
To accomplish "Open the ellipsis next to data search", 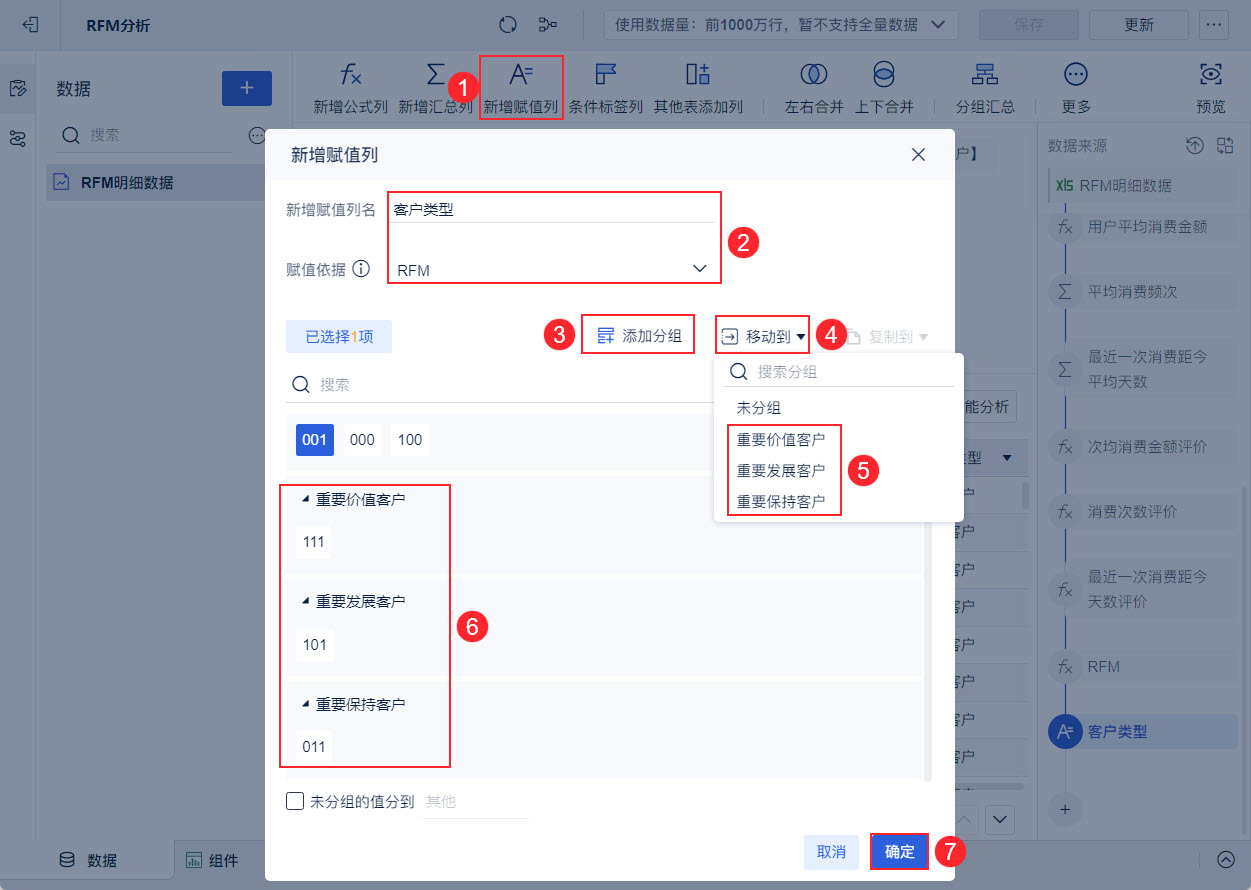I will pyautogui.click(x=256, y=136).
